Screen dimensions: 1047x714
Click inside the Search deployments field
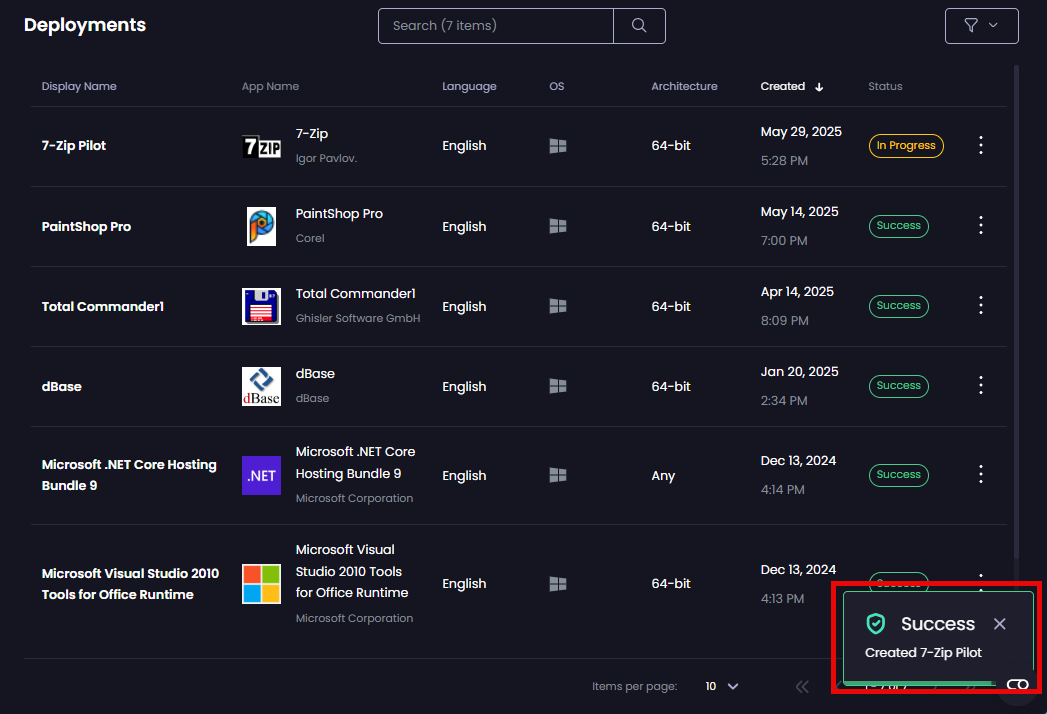[495, 25]
